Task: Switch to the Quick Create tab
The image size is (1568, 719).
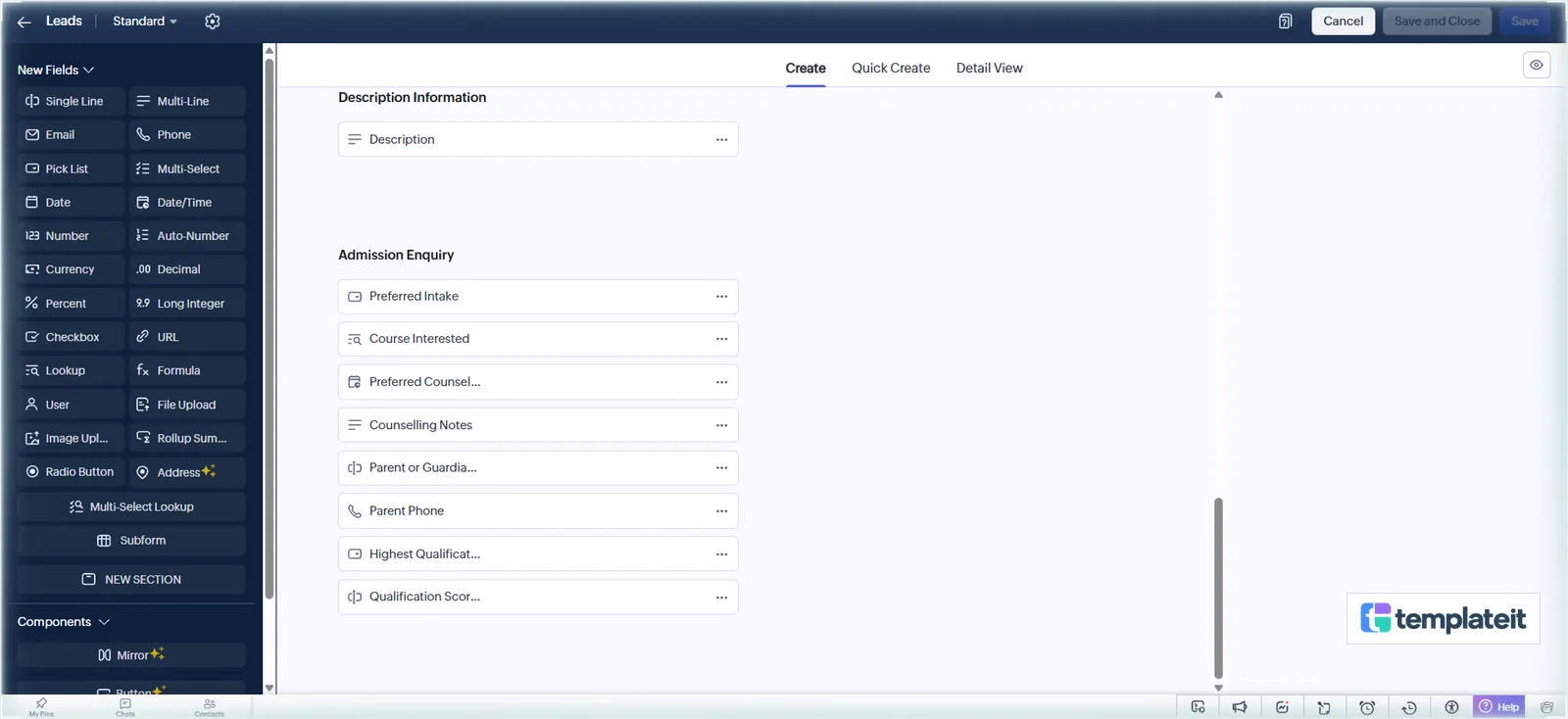Action: [x=891, y=69]
